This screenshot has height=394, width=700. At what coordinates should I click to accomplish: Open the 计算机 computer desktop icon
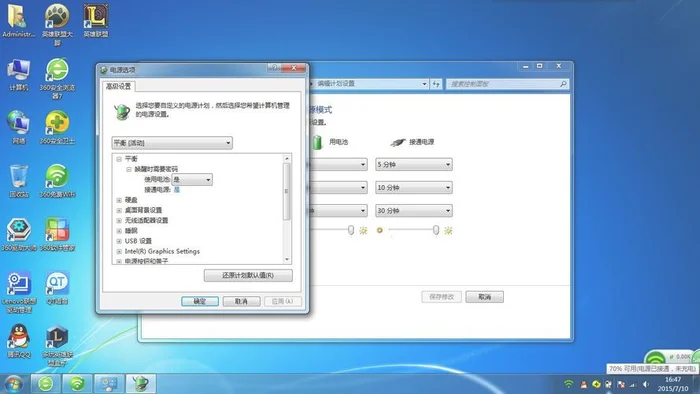(18, 74)
